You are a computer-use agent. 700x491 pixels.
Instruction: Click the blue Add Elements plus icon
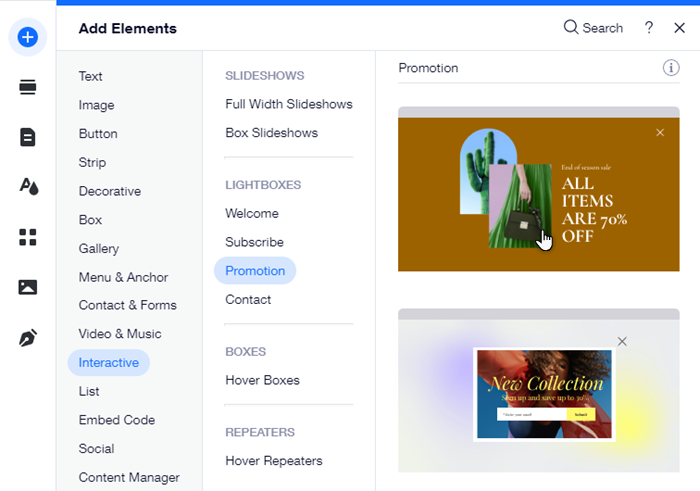point(27,37)
